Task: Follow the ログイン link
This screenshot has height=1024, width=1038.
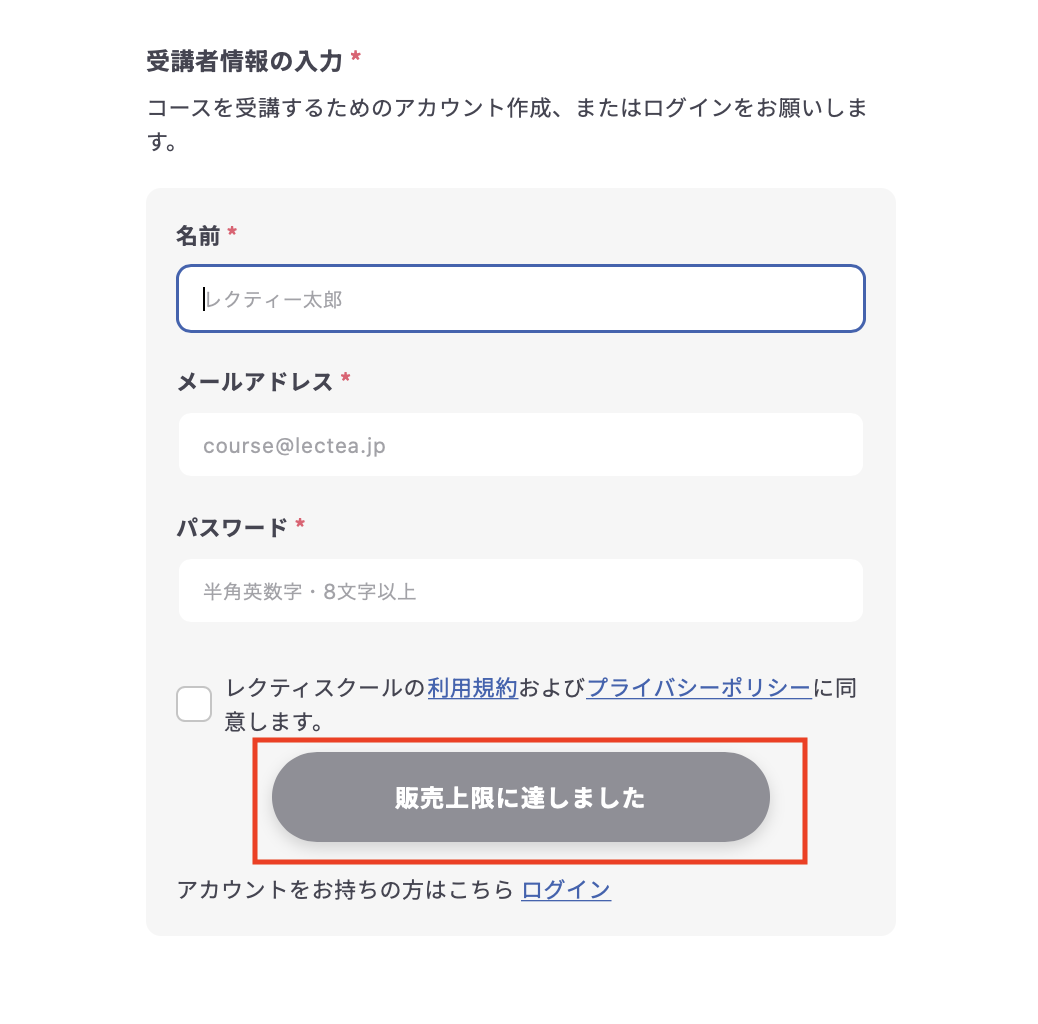Action: click(566, 889)
